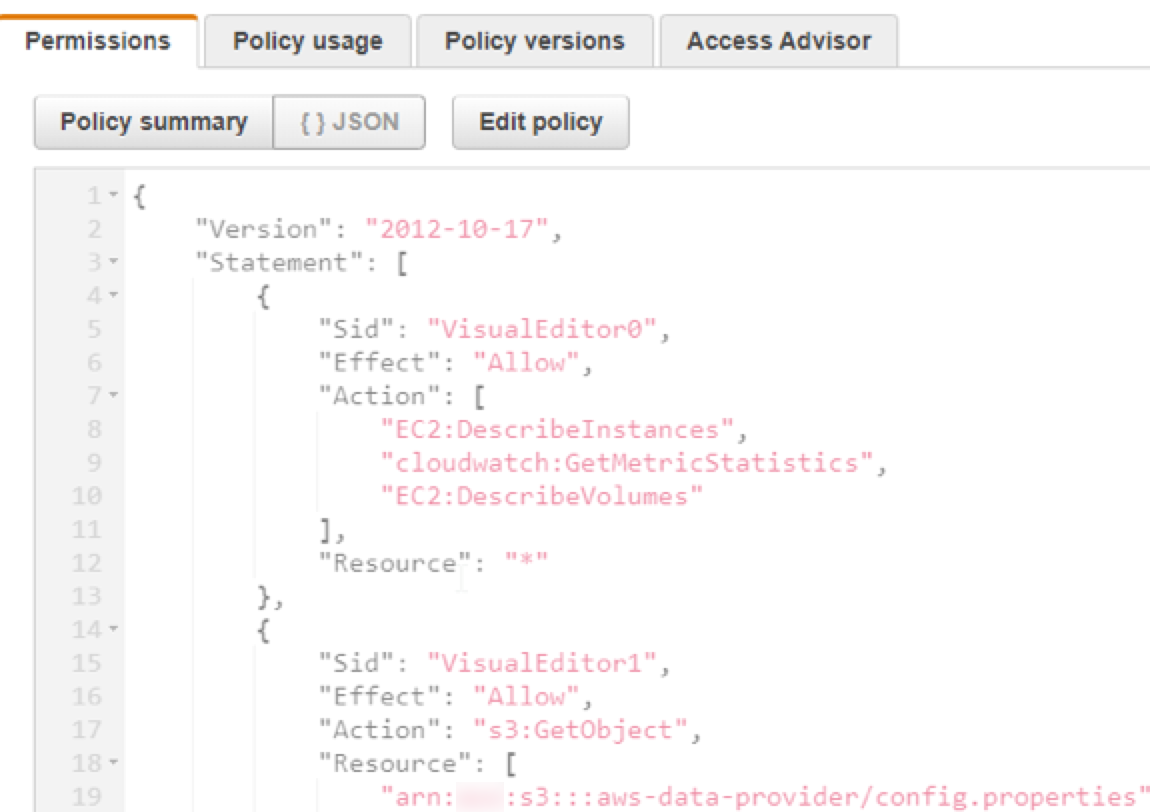Open the Policy usage tab

307,42
